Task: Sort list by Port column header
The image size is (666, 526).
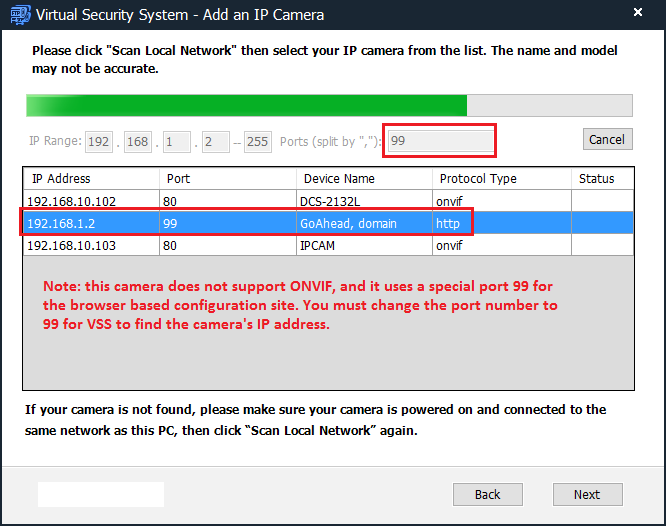Action: coord(228,178)
